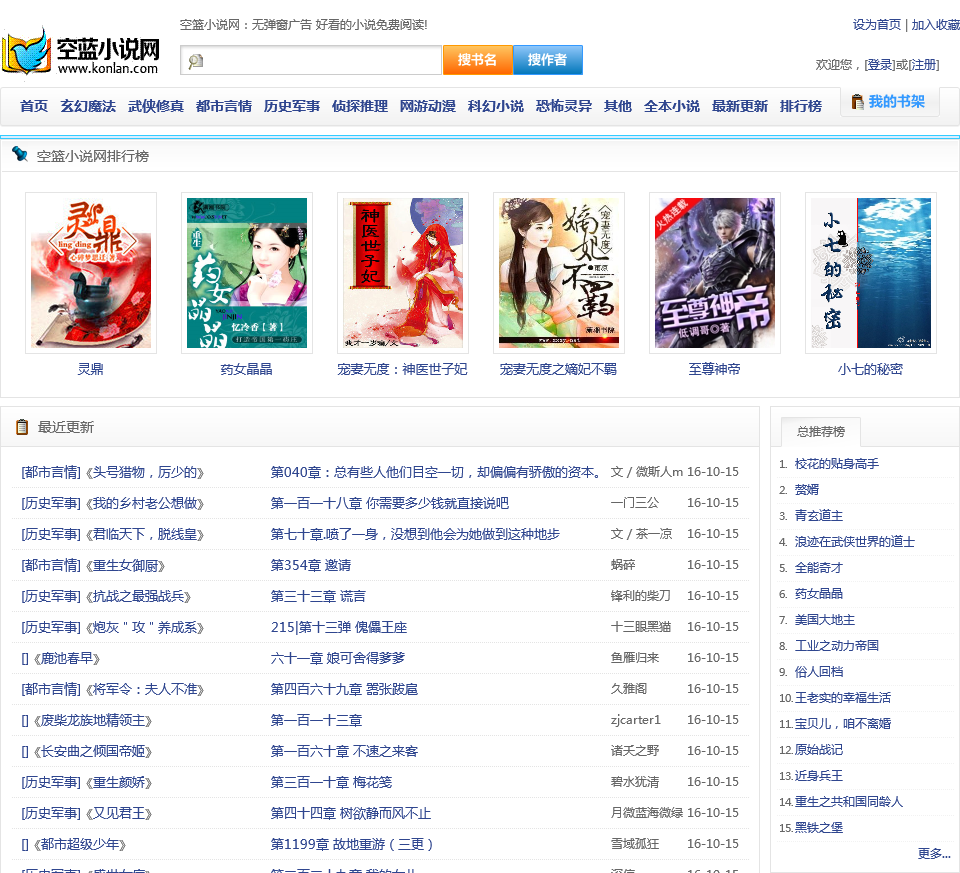Open the 网游动漫 category
The image size is (960, 873).
click(x=428, y=106)
